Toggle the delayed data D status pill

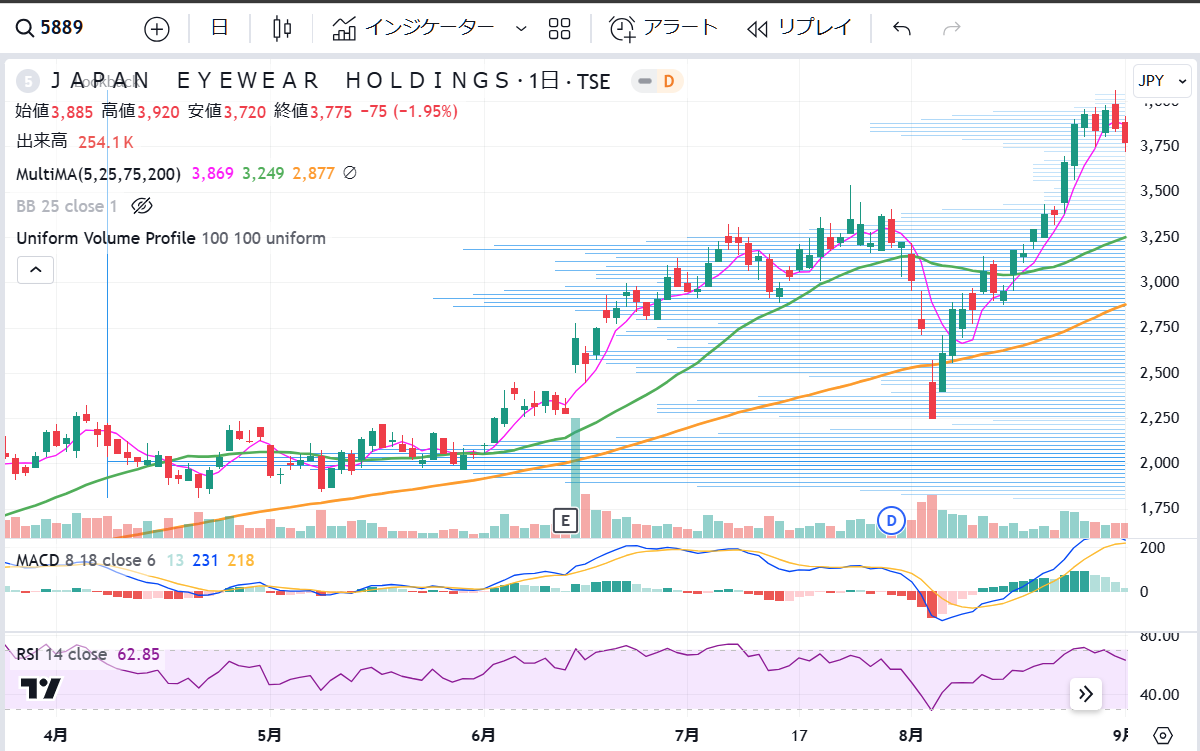[x=658, y=81]
